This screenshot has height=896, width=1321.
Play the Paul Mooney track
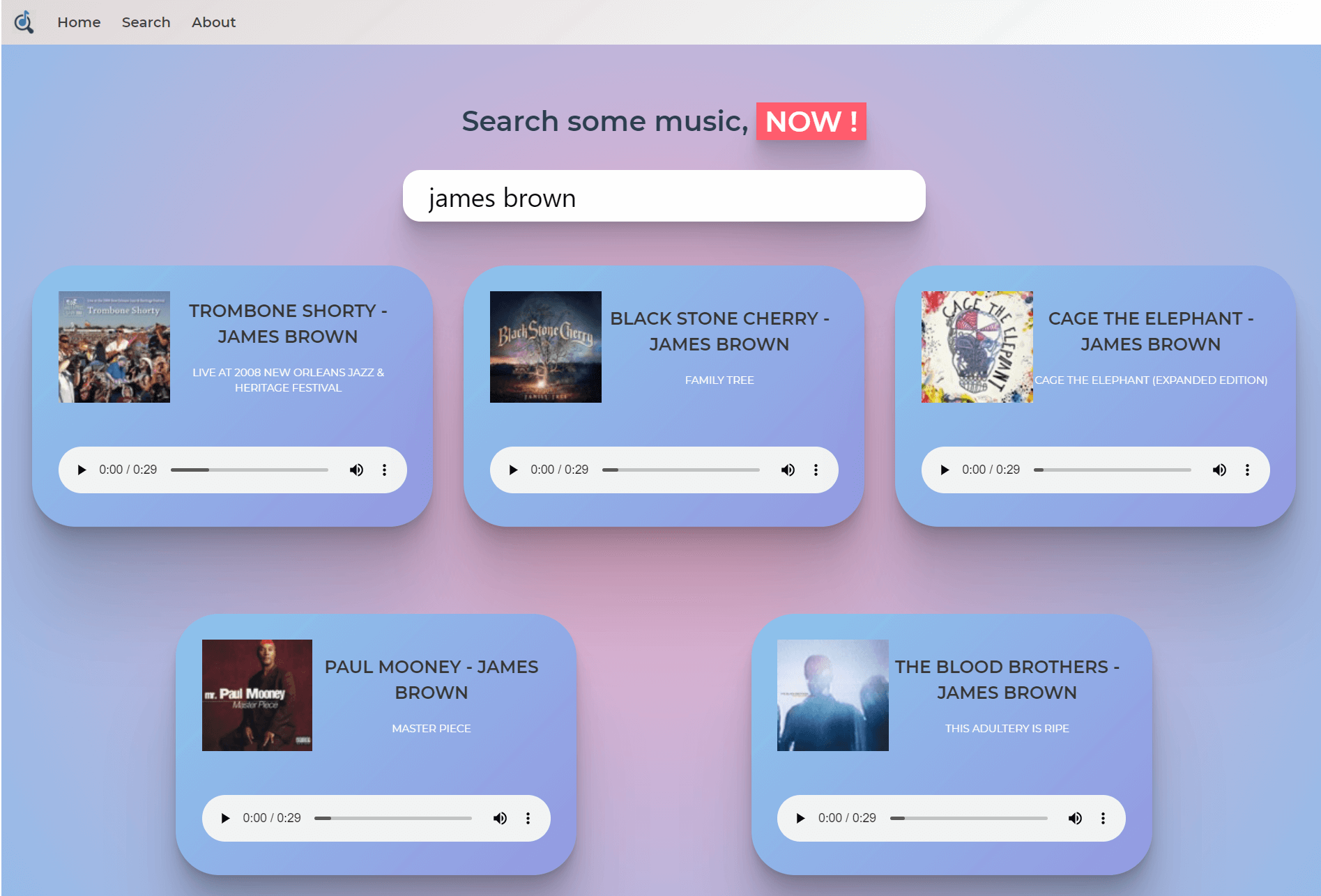pyautogui.click(x=225, y=818)
